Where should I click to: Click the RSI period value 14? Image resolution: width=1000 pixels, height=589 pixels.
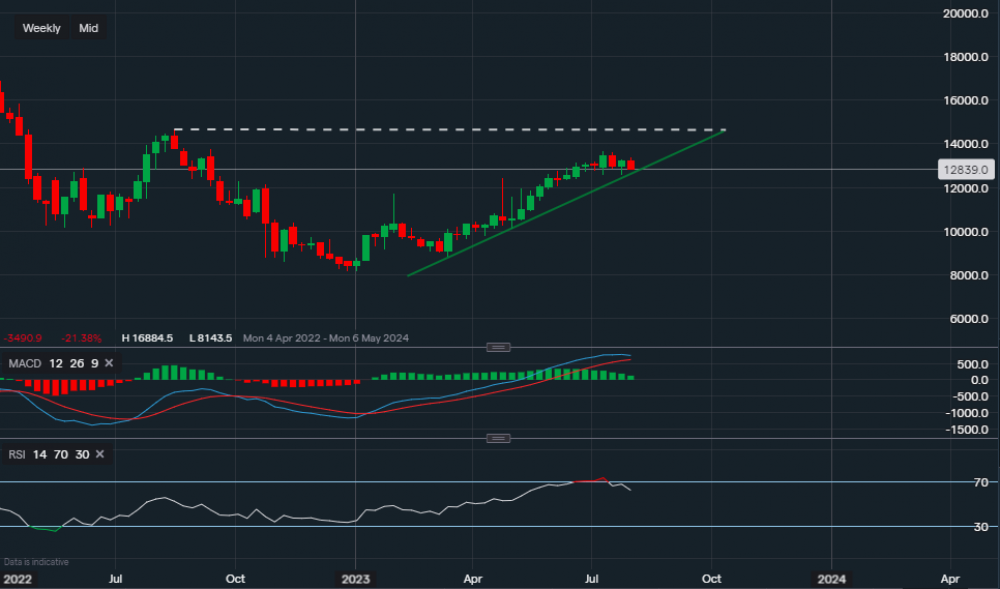click(x=39, y=454)
